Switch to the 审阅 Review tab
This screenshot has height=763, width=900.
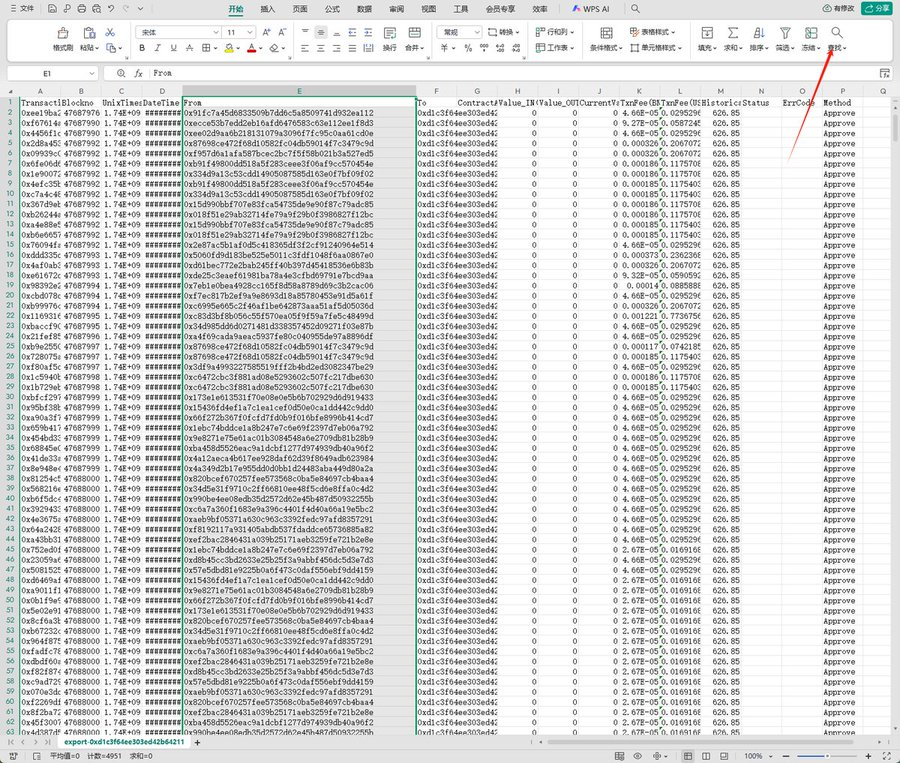396,9
